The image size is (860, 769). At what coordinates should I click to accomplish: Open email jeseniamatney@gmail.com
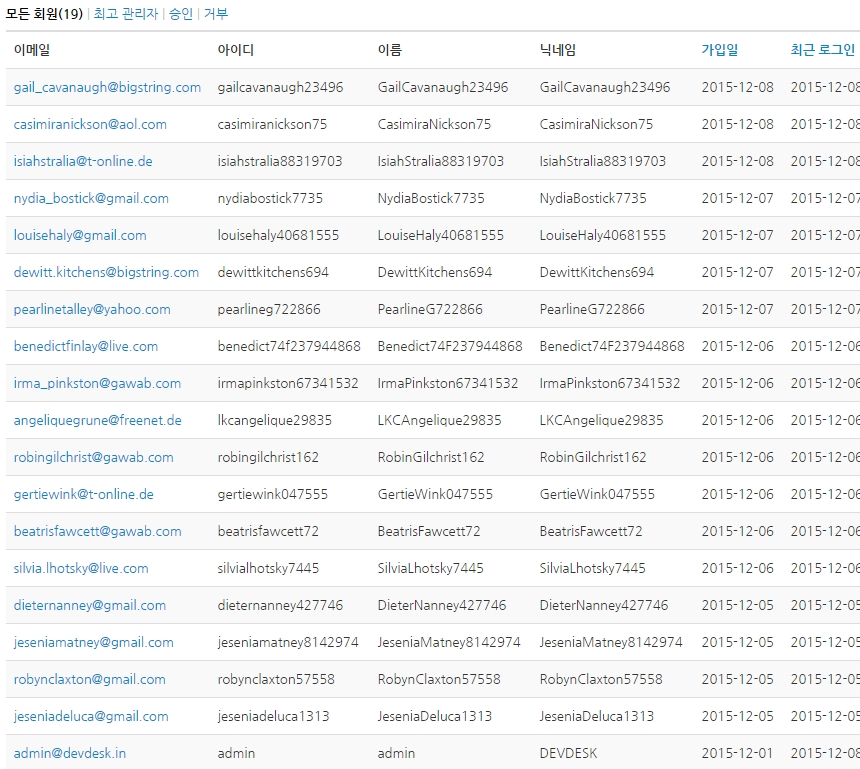click(93, 643)
